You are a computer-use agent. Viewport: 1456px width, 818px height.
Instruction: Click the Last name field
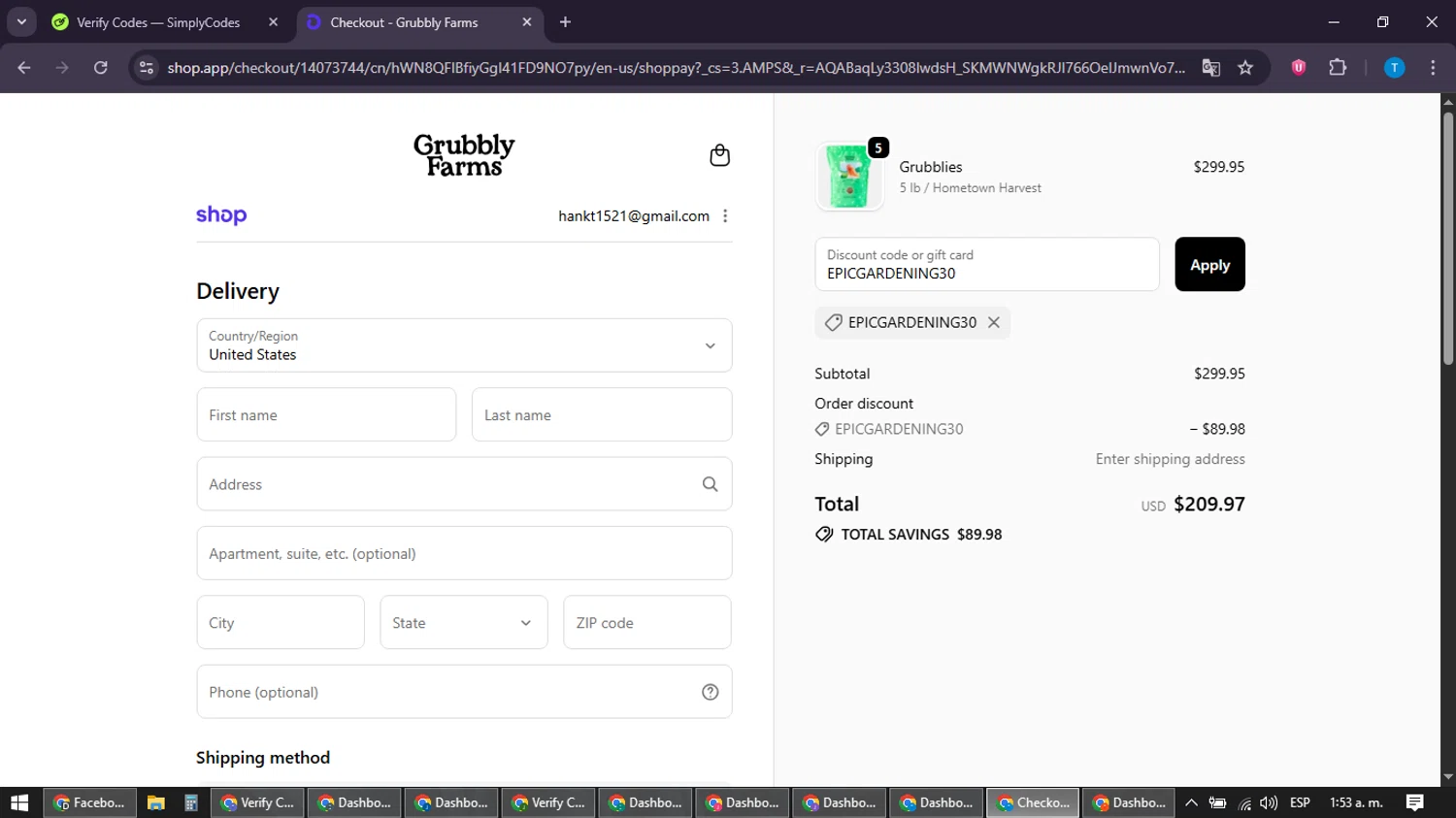tap(602, 415)
